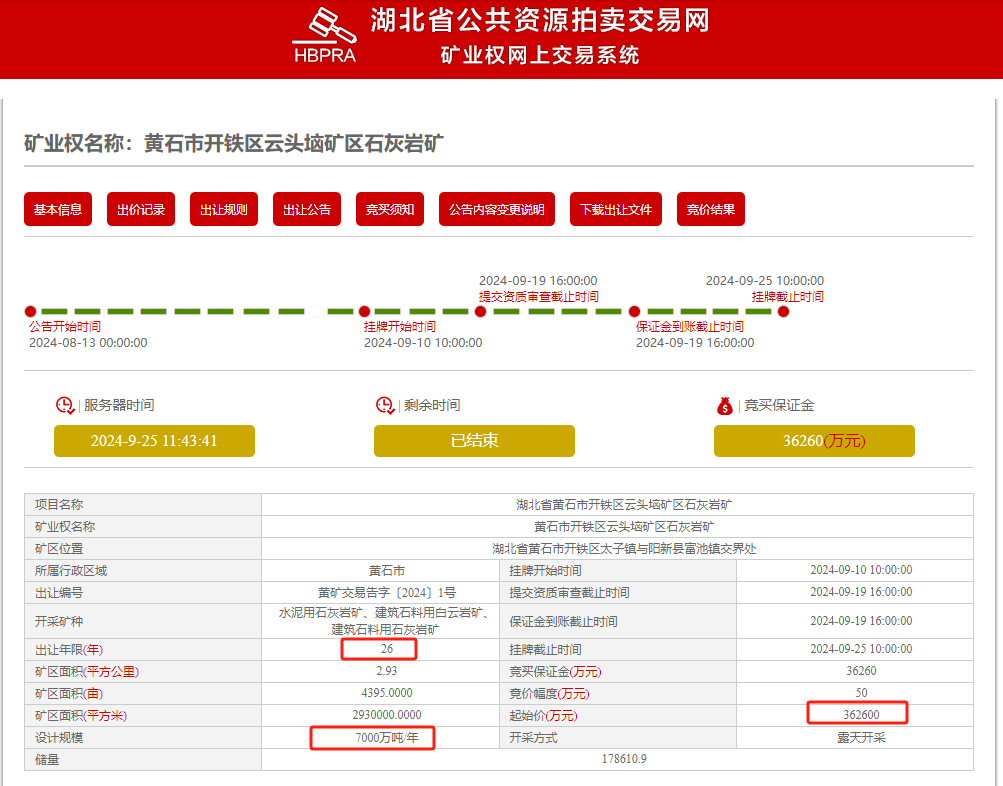1003x786 pixels.
Task: Click the 项目名称 value 湖北省黄石市开铁区云头垴矿区石灰岩矿
Action: coord(624,505)
